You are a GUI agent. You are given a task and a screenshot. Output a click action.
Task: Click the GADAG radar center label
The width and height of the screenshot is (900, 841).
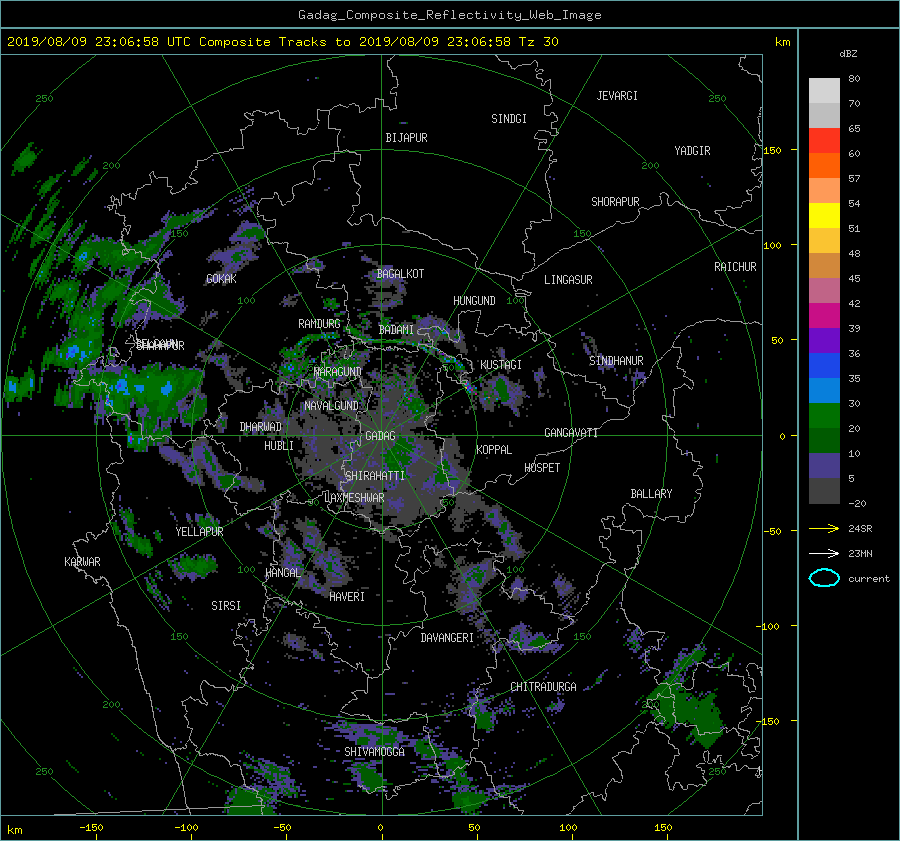381,436
